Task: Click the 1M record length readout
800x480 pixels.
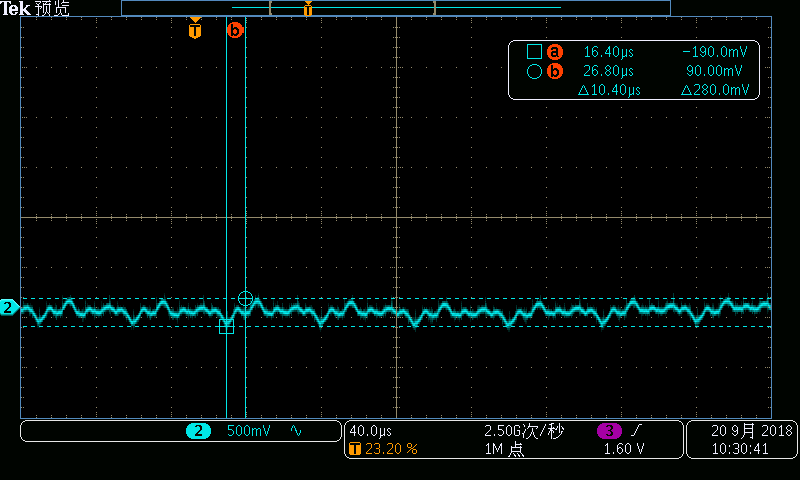Action: [504, 449]
